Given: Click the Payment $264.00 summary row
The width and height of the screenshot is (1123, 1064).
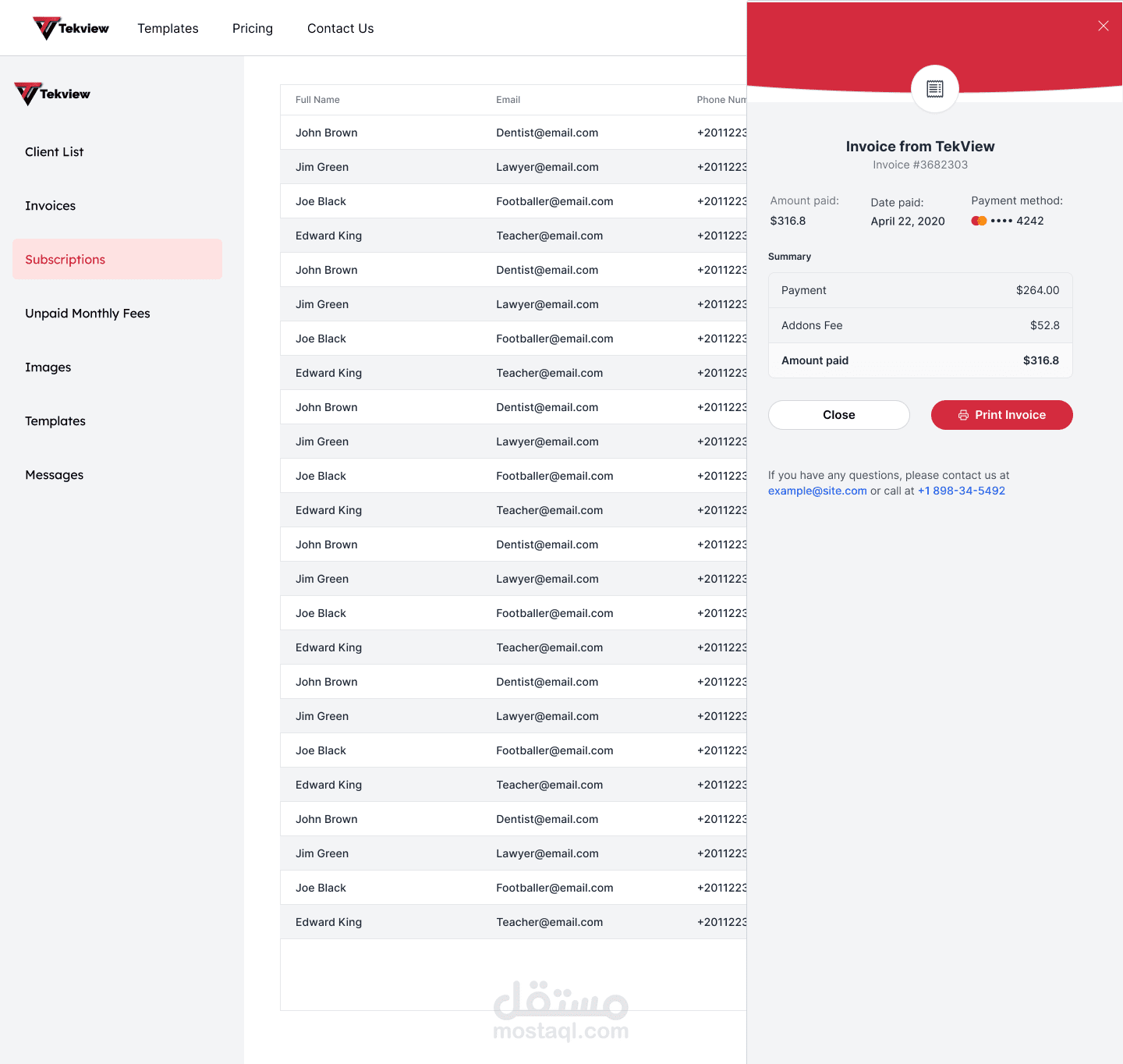Looking at the screenshot, I should pos(920,290).
